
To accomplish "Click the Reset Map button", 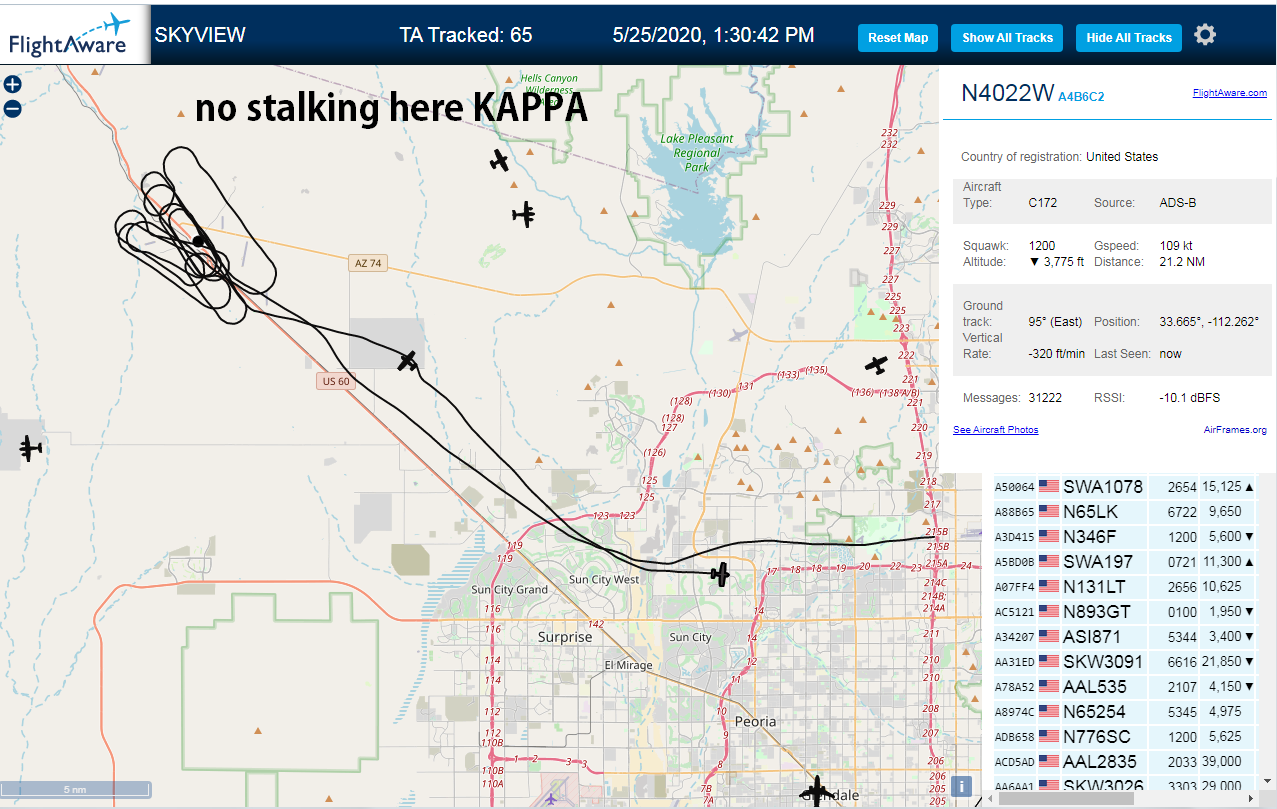I will click(x=898, y=38).
